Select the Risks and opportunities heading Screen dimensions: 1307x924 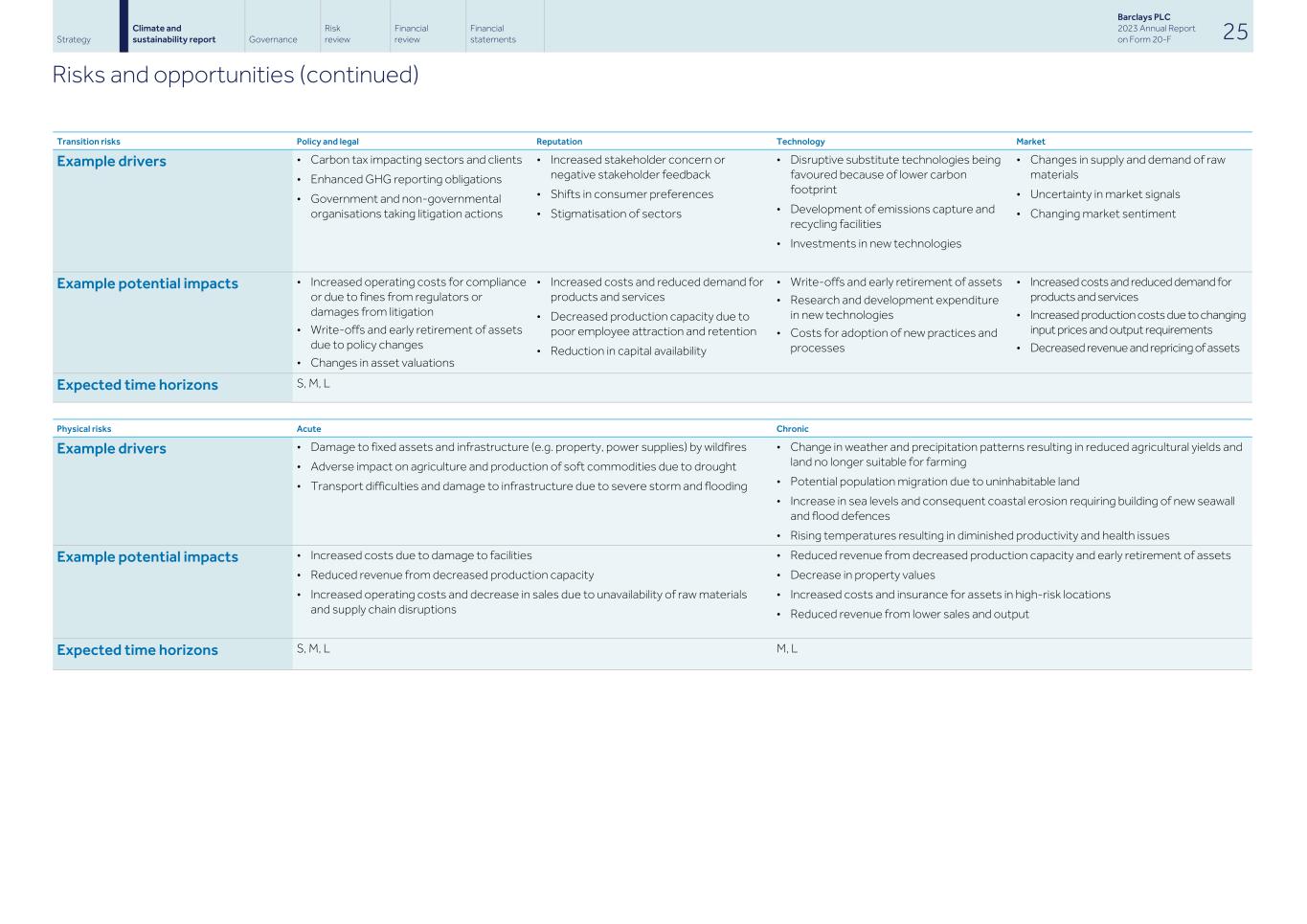click(237, 74)
